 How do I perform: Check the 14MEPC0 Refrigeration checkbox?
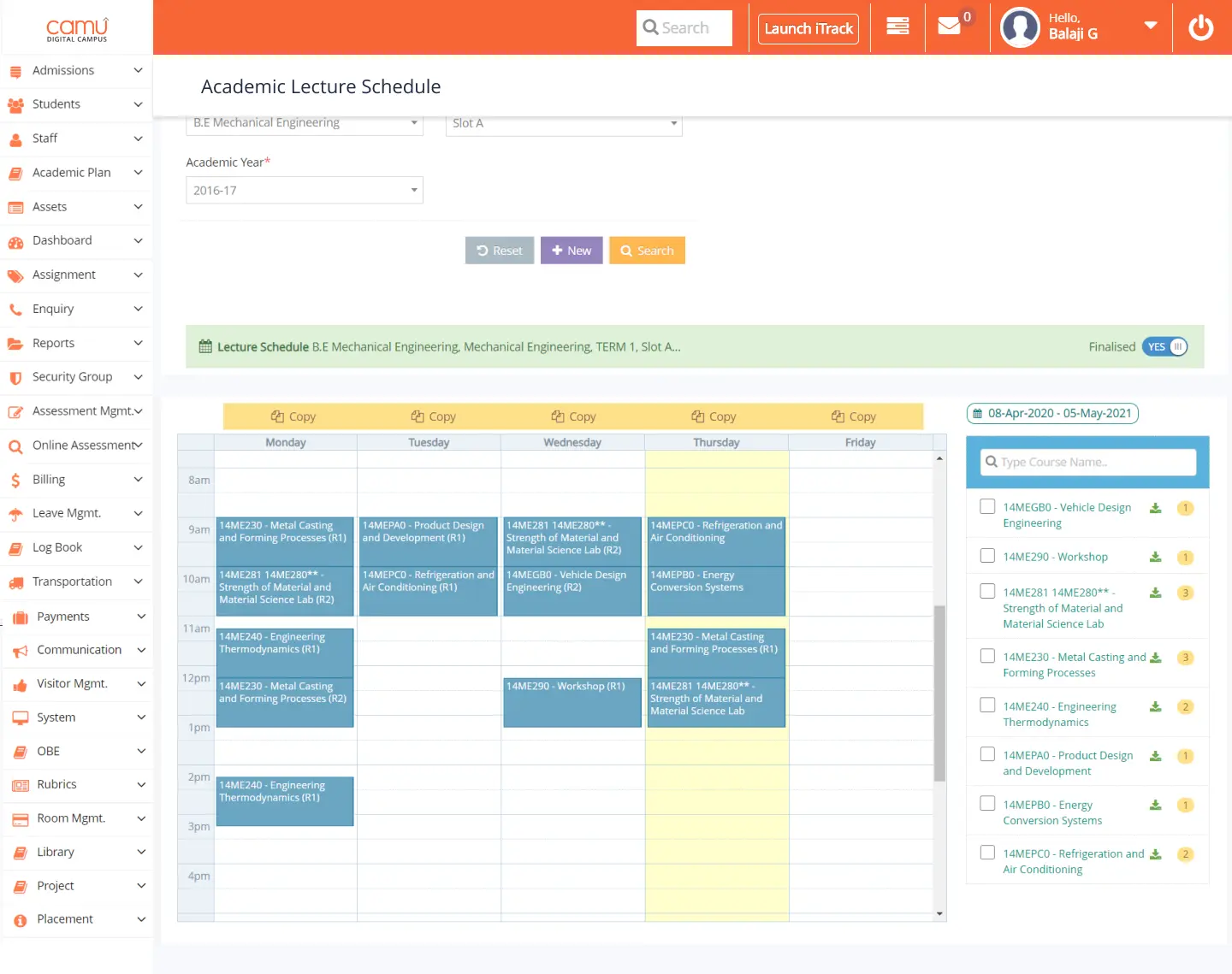[987, 853]
